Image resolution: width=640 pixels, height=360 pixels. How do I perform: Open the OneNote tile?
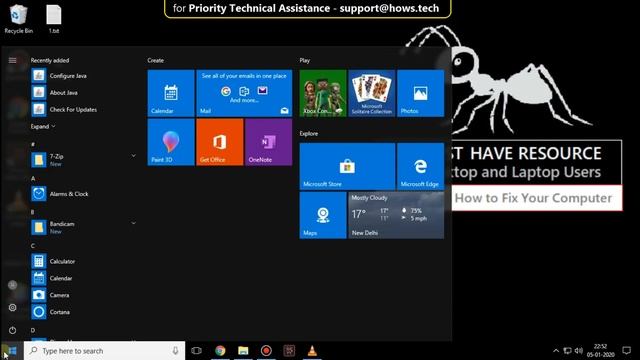pos(269,142)
